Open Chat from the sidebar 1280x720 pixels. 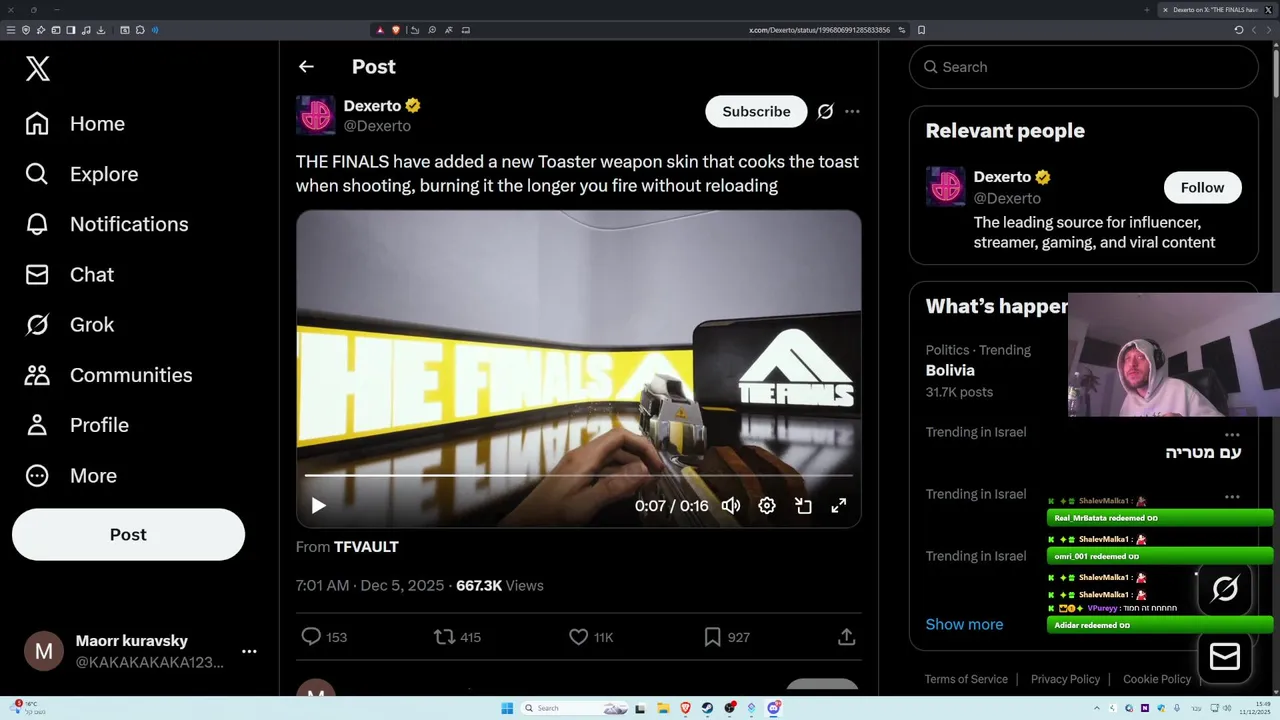pos(69,274)
